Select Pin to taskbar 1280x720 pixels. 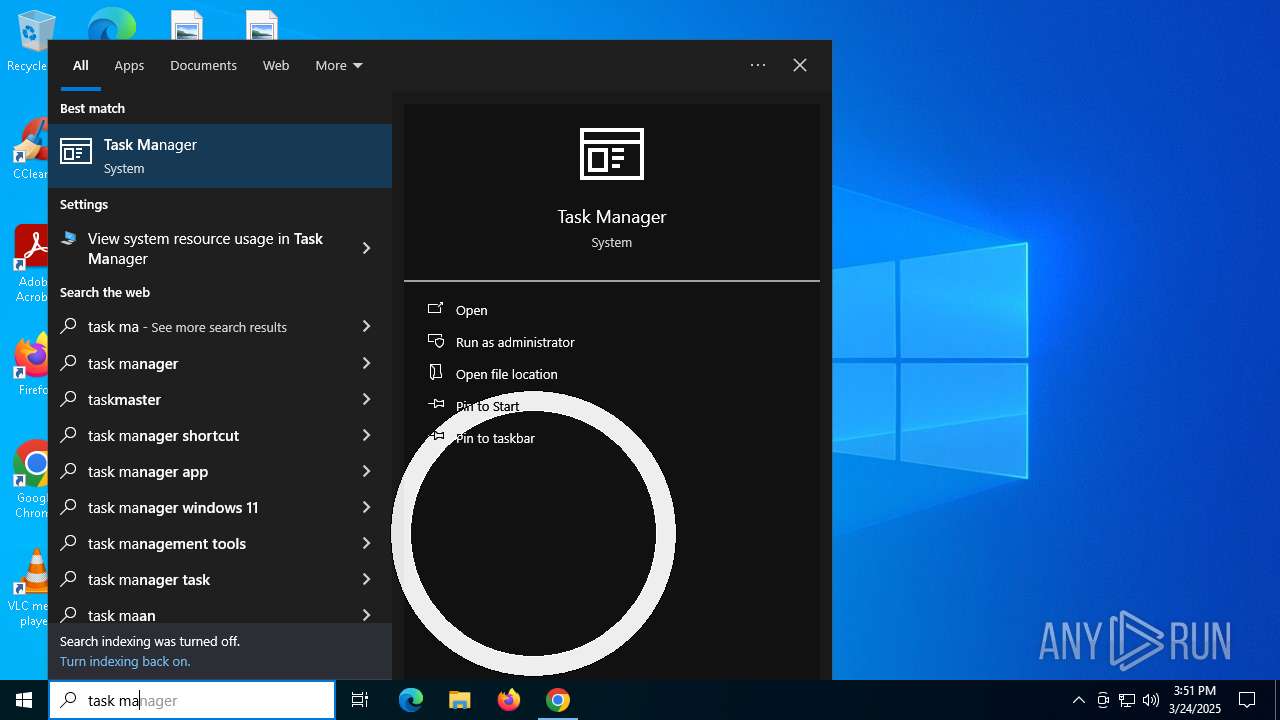[495, 438]
